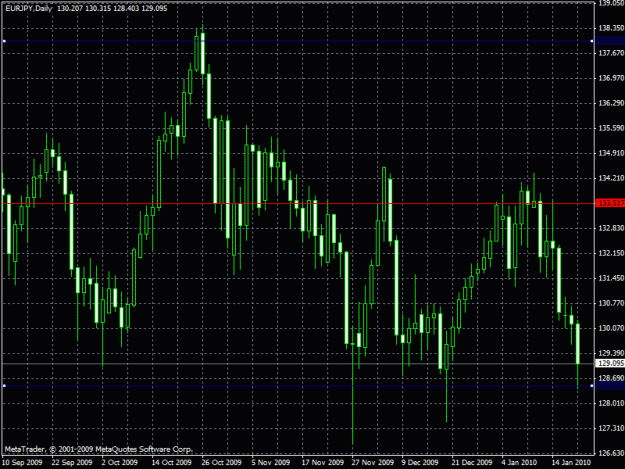Click the 132.150 price axis label
625x469 pixels.
coord(611,253)
